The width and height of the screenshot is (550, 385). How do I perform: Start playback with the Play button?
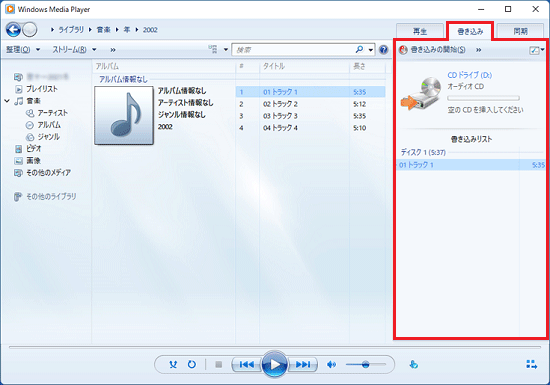pos(275,365)
